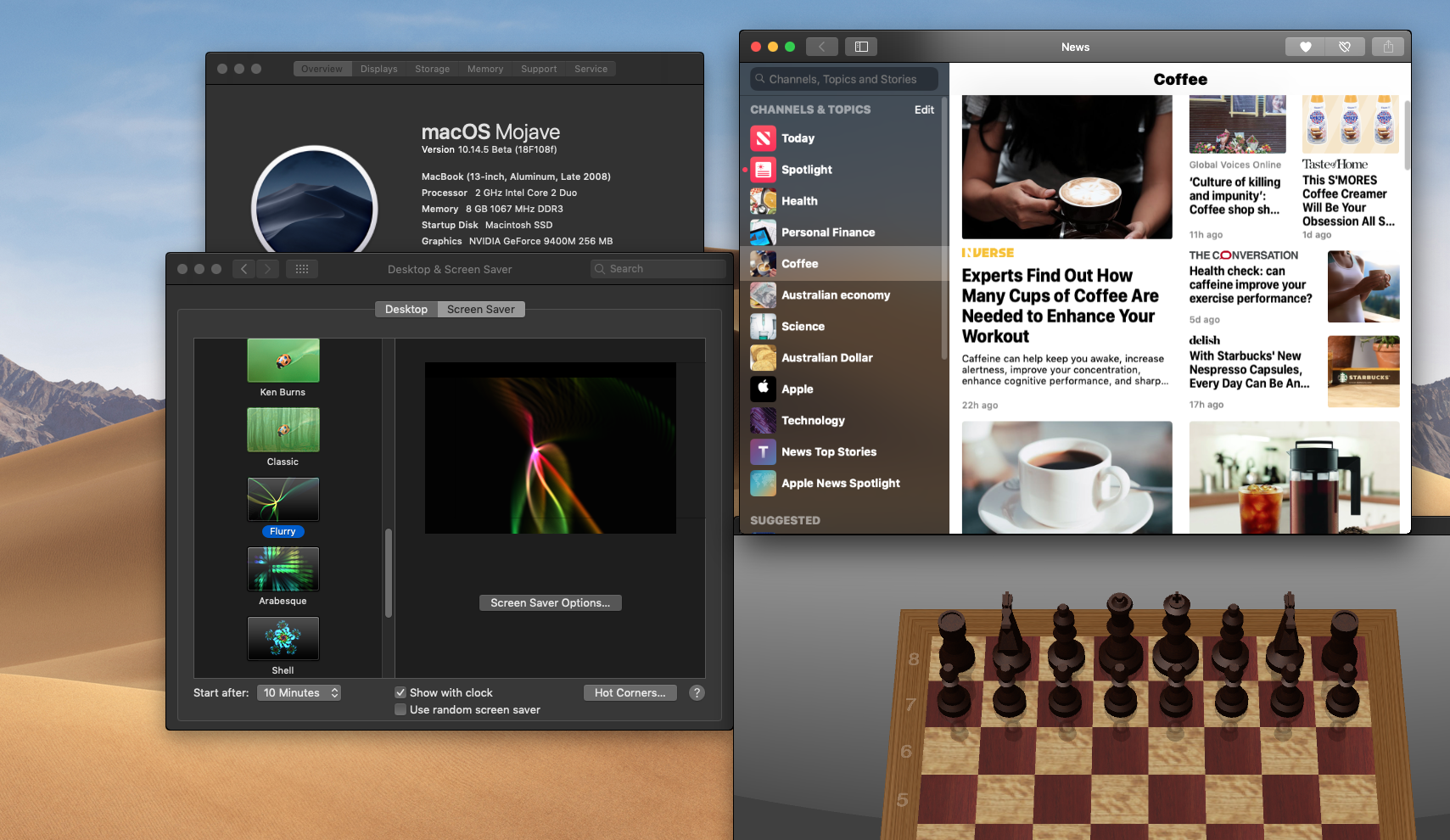Click the macOS Mojave version text

(490, 149)
